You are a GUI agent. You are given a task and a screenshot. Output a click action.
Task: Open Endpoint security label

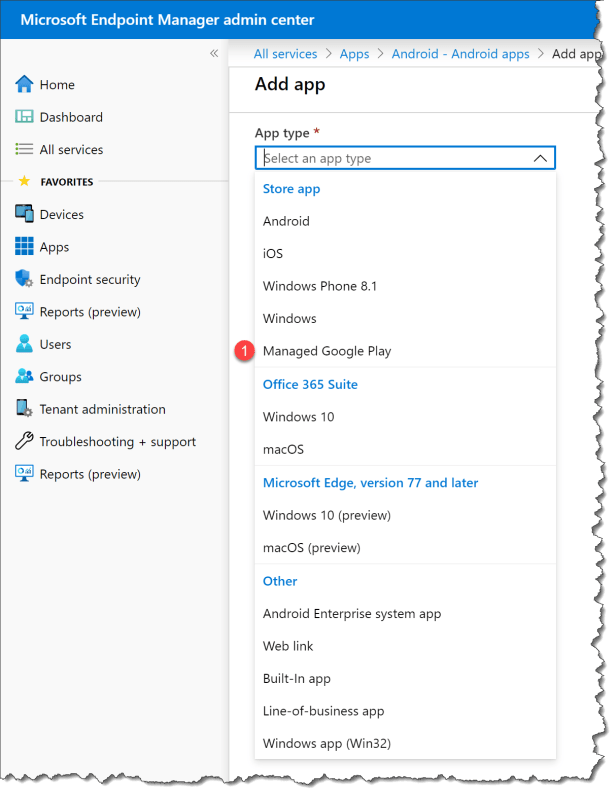click(x=90, y=280)
